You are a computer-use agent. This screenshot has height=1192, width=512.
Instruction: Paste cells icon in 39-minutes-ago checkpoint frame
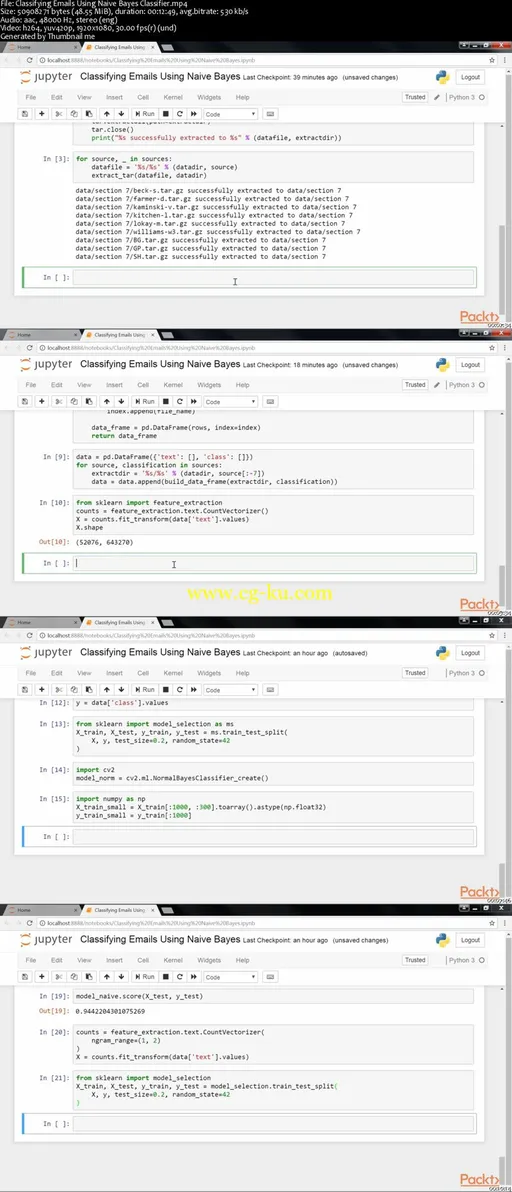[x=89, y=114]
